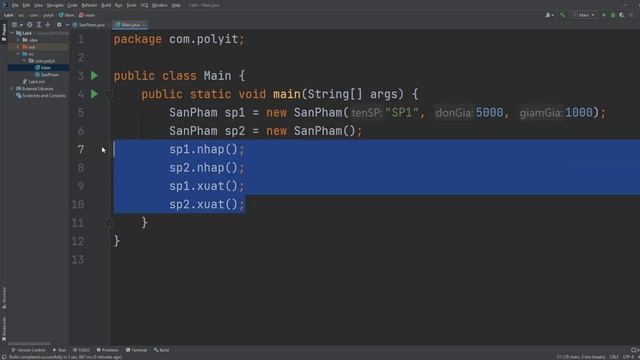Click UTF-8 encoding in status bar
The height and width of the screenshot is (360, 640).
628,357
